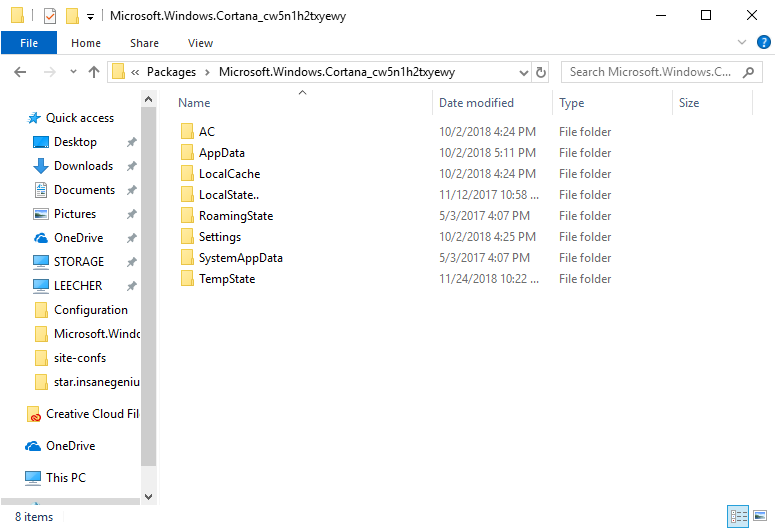Open Downloads in the navigation pane
Image resolution: width=776 pixels, height=529 pixels.
click(x=83, y=166)
